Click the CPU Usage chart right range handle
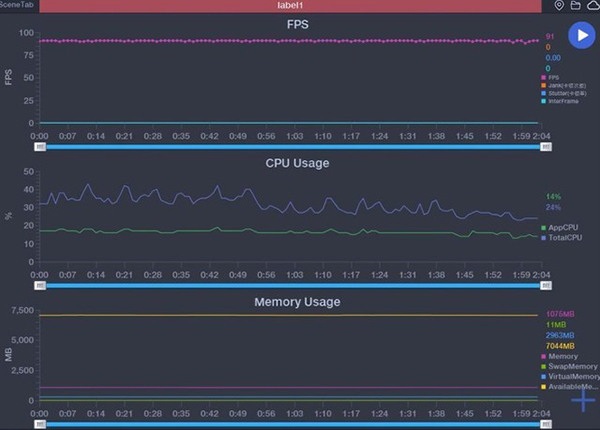Image resolution: width=600 pixels, height=430 pixels. click(546, 285)
